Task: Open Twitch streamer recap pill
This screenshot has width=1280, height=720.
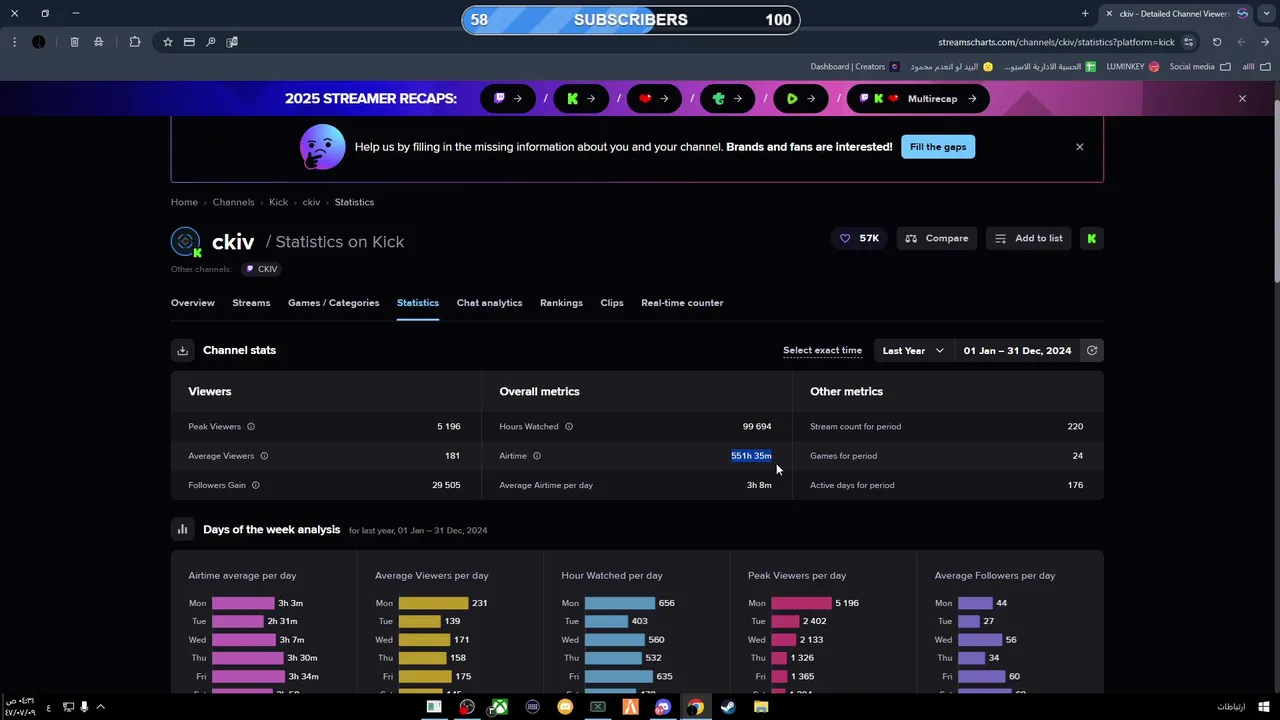Action: [508, 99]
